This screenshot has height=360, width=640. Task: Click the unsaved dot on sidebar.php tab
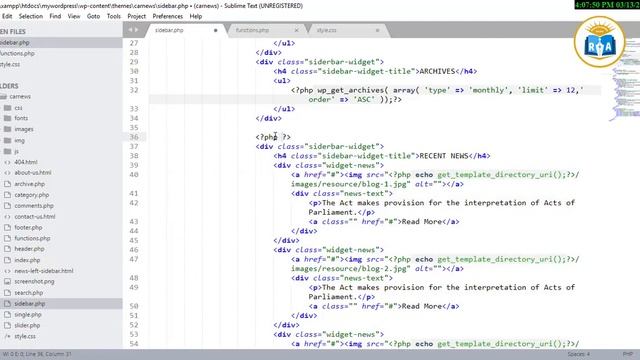point(216,30)
